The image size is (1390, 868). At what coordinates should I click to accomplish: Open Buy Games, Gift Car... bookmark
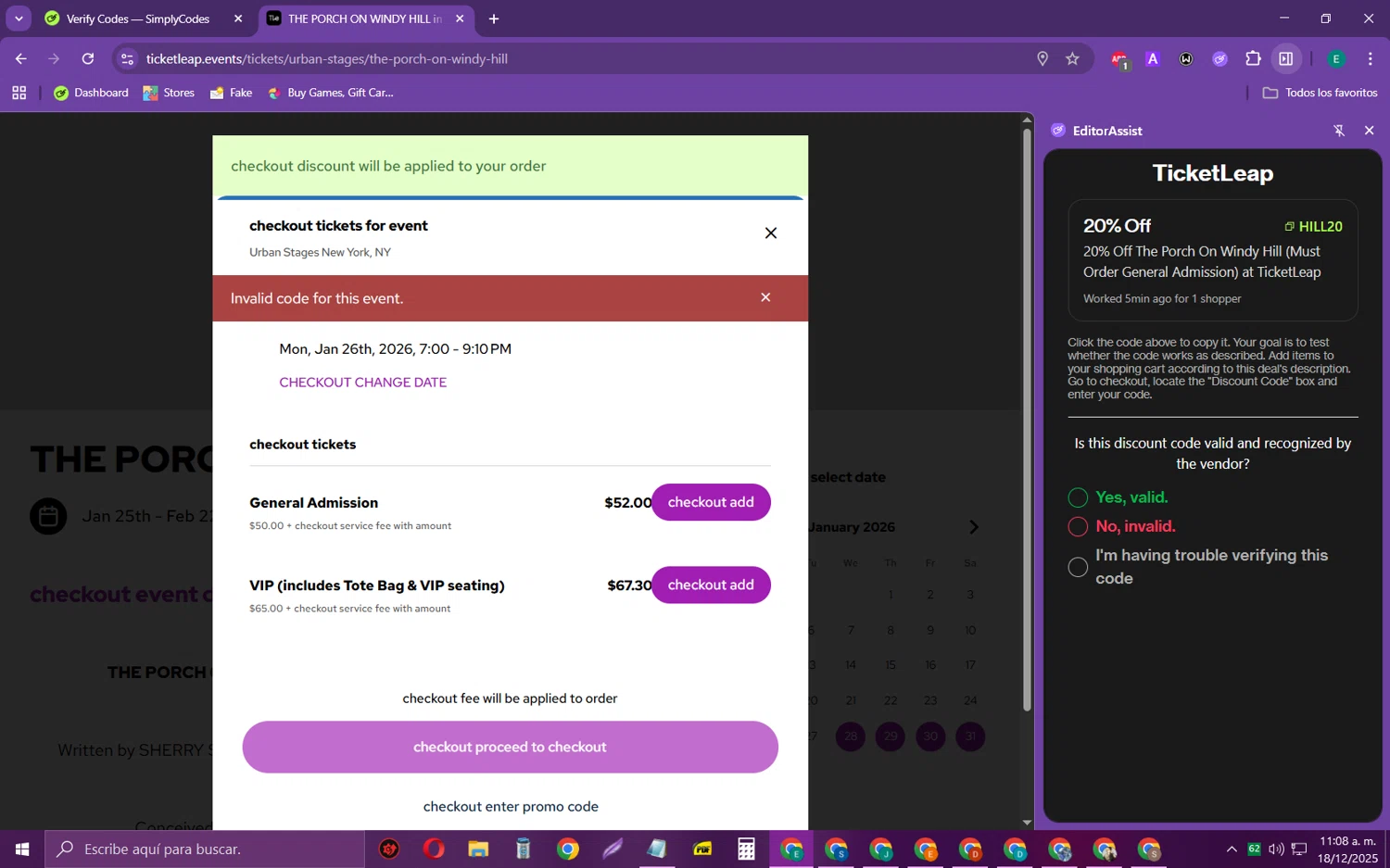click(331, 93)
